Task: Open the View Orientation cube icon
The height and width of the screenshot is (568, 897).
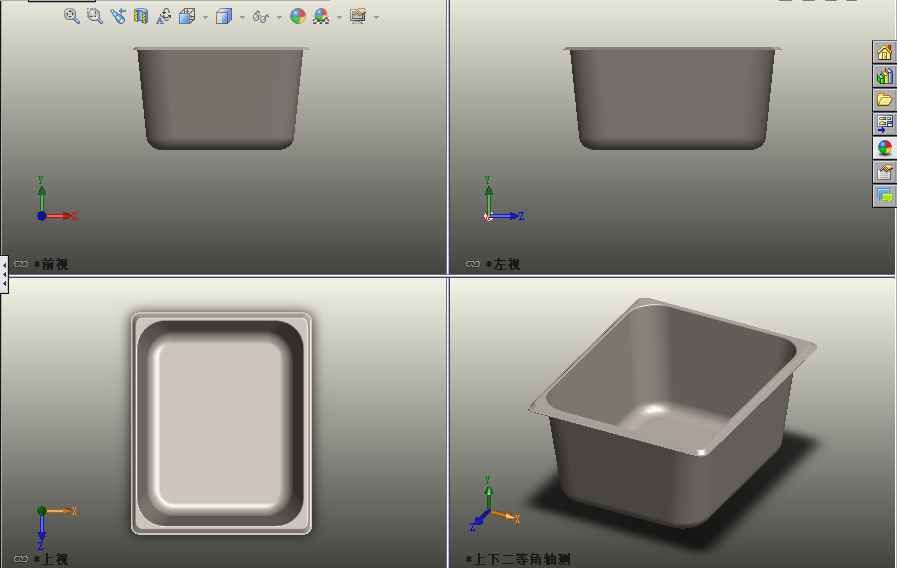Action: click(x=187, y=16)
